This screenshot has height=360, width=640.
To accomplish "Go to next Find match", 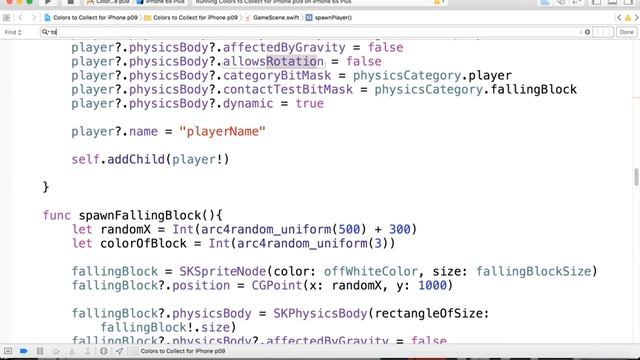I will pos(609,32).
